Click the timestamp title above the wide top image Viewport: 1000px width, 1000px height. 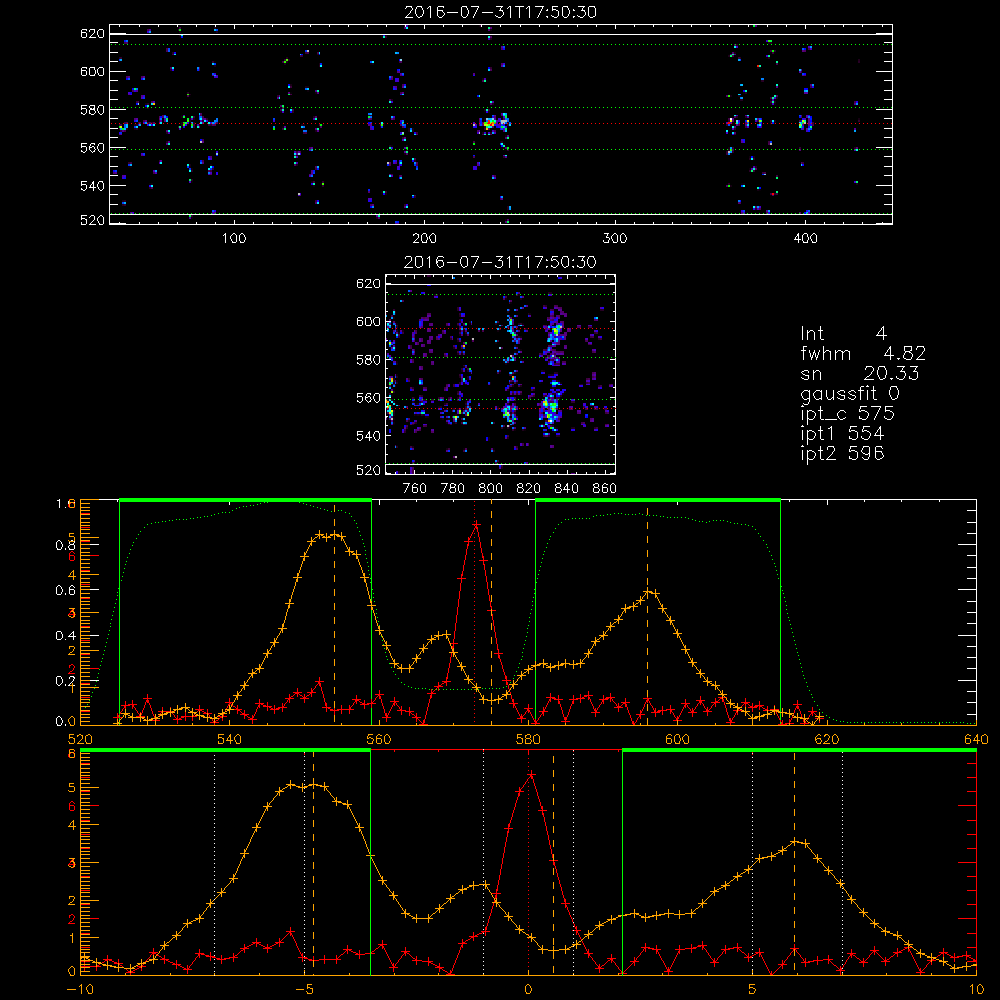[x=500, y=12]
